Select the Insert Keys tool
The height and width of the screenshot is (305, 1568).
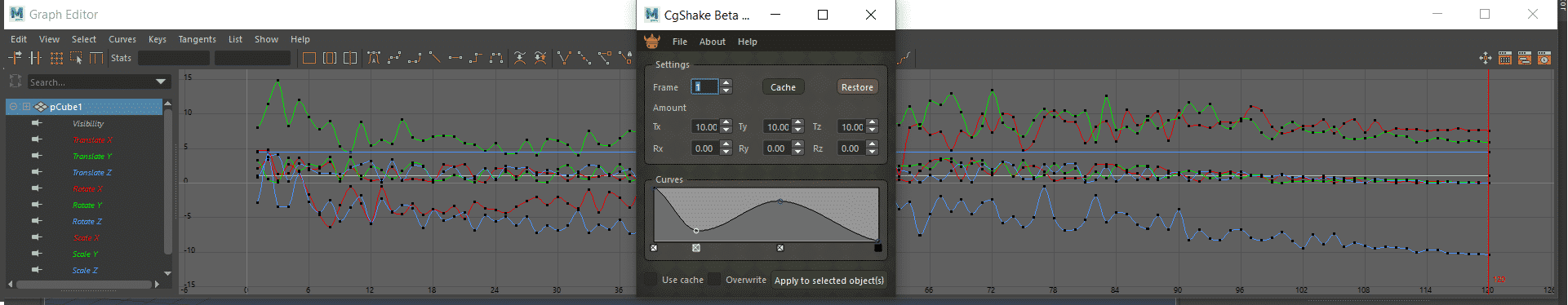click(35, 58)
